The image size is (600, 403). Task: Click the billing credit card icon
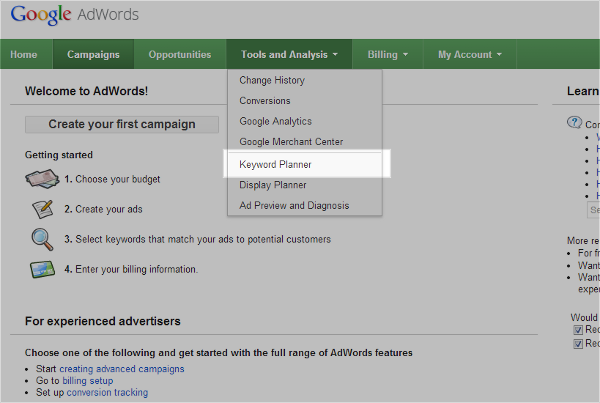point(42,269)
